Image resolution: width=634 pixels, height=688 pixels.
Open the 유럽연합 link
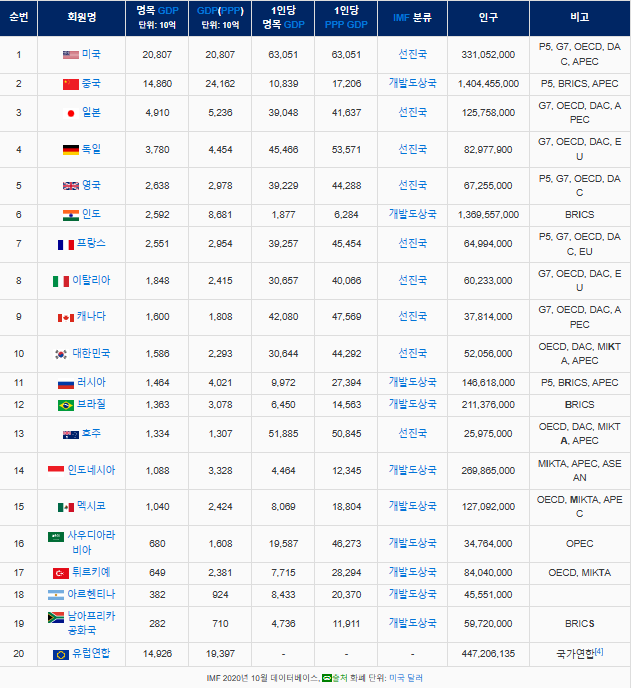[x=91, y=653]
